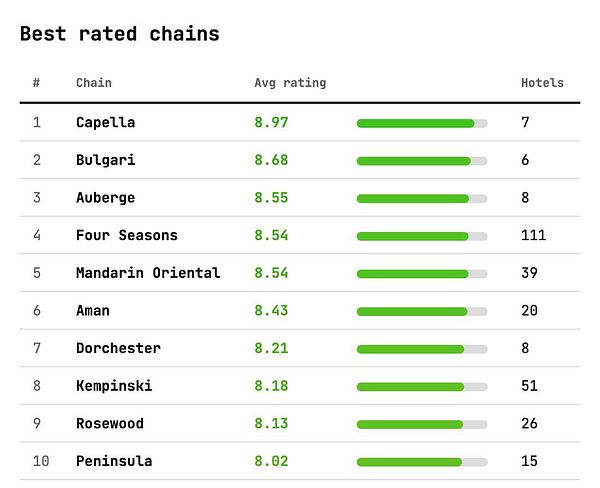This screenshot has width=600, height=488.
Task: Click the Aman rating progress bar
Action: click(422, 312)
